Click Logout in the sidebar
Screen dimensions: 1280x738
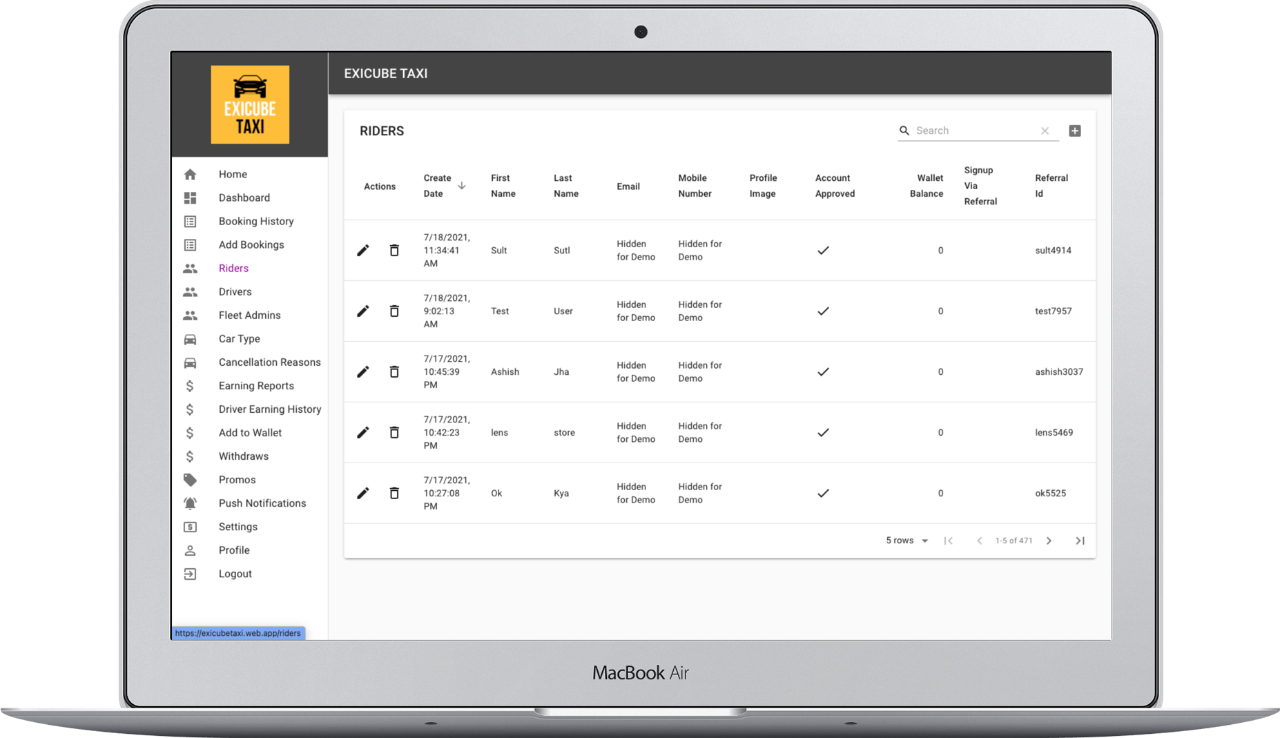[x=235, y=574]
